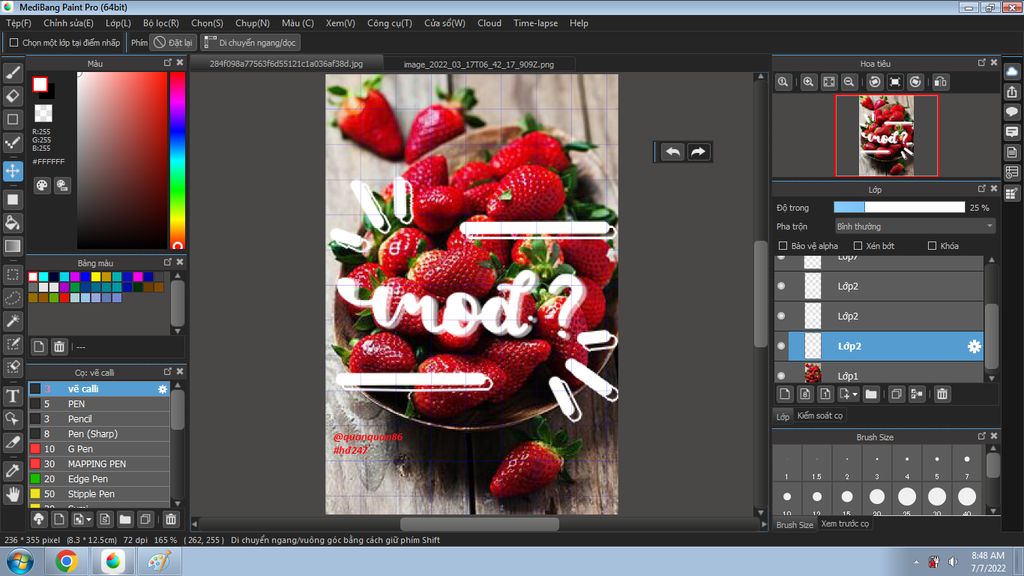Click Di chuyển ngang/dọc button
1024x576 pixels.
coord(250,42)
